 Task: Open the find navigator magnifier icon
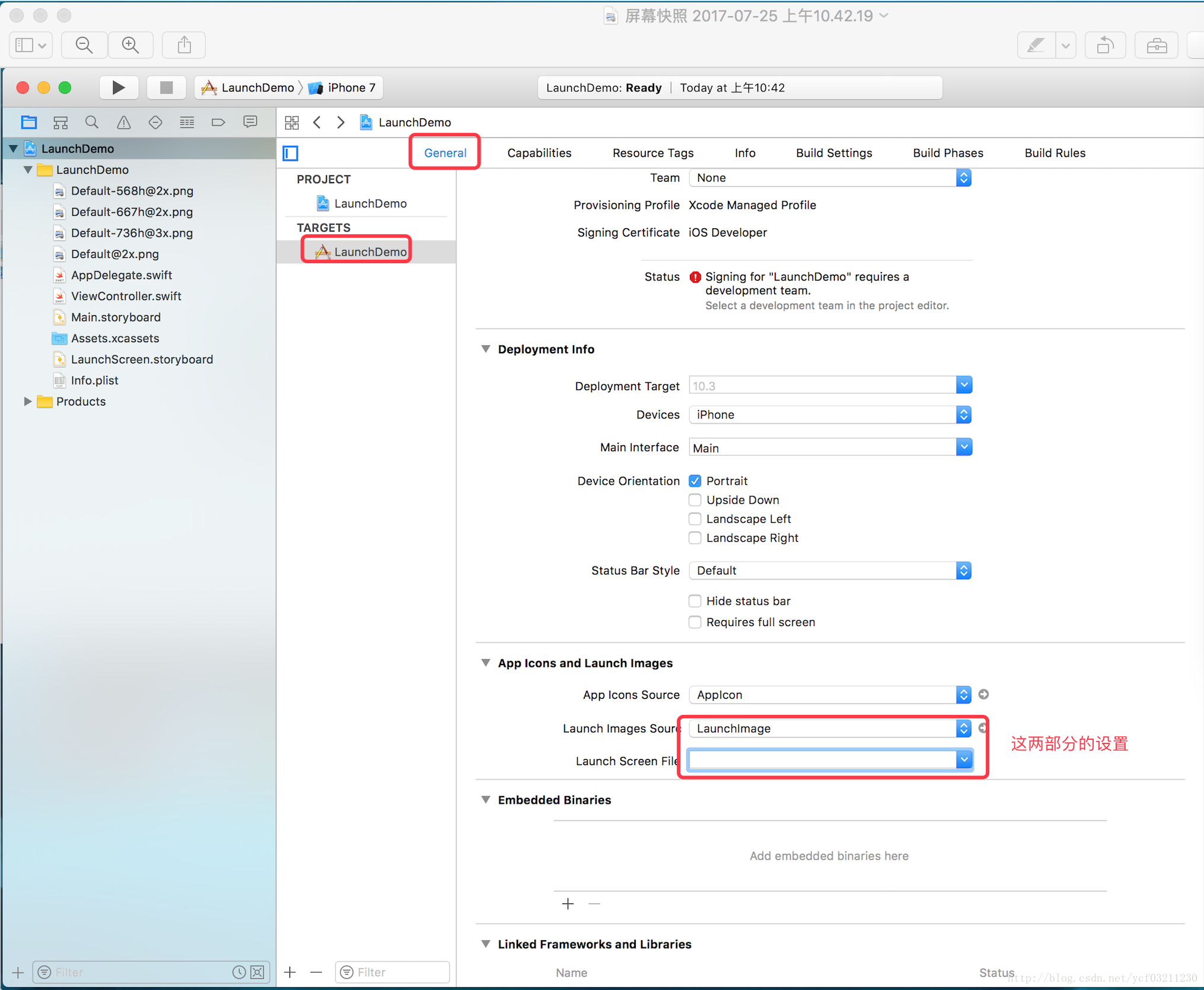(x=92, y=123)
